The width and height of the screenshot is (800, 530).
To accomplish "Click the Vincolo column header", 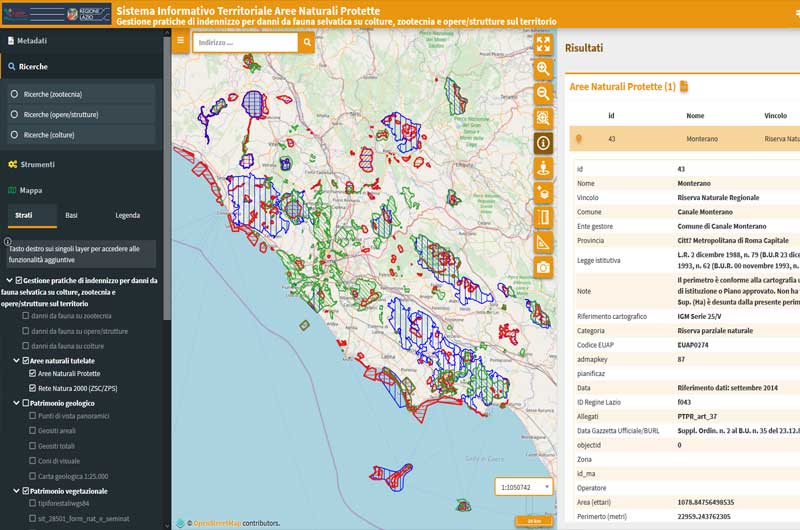I will 775,116.
